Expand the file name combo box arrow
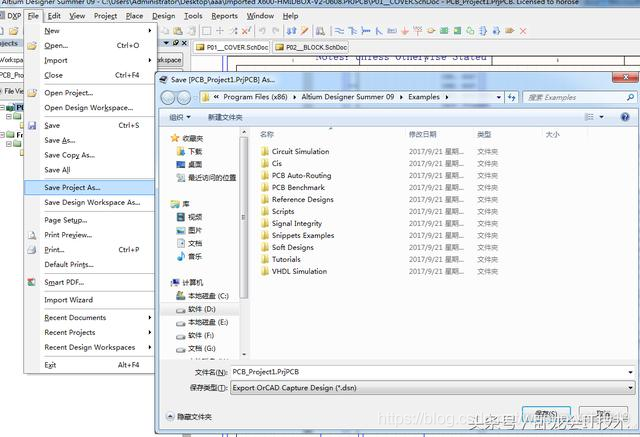Viewport: 640px width, 437px height. 630,372
